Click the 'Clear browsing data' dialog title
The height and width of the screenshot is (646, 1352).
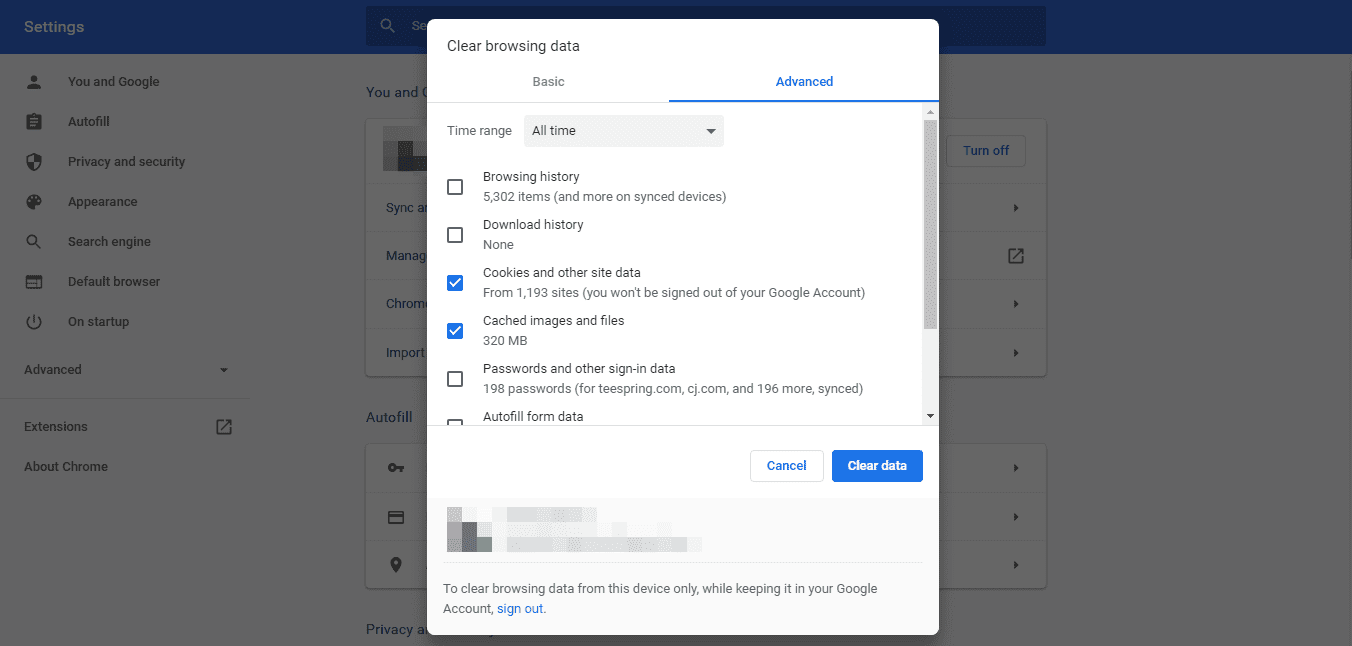coord(513,46)
